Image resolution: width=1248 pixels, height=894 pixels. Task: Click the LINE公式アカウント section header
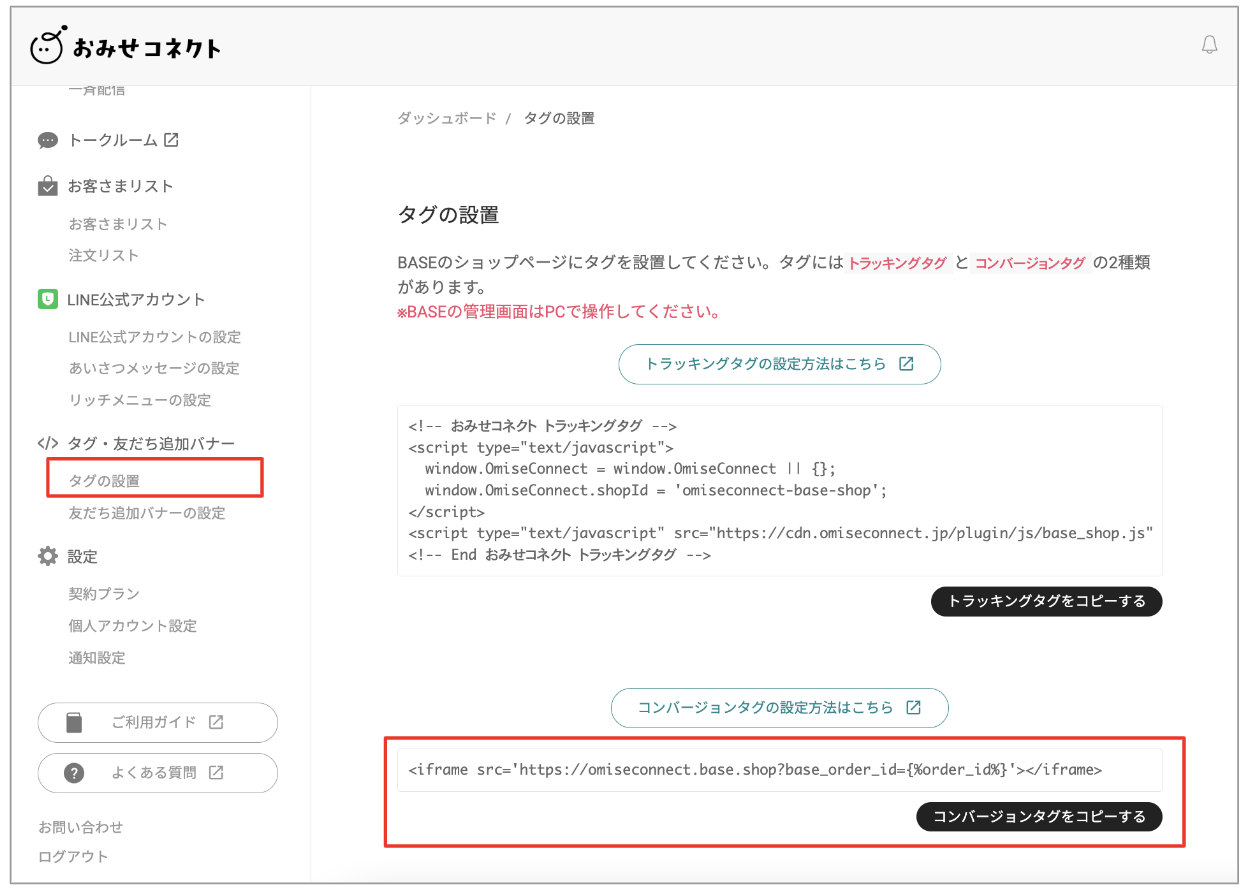136,299
